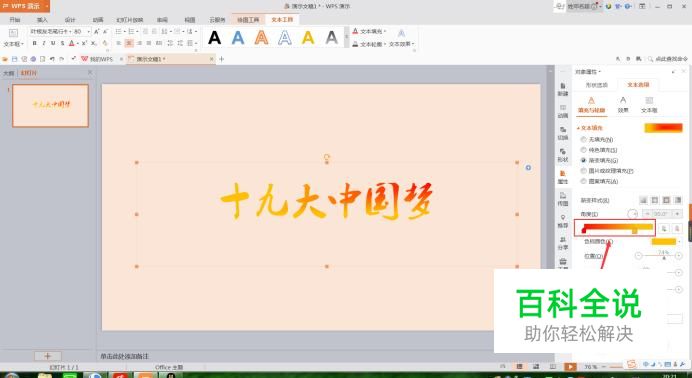Increase font size with A+ icon

96,32
